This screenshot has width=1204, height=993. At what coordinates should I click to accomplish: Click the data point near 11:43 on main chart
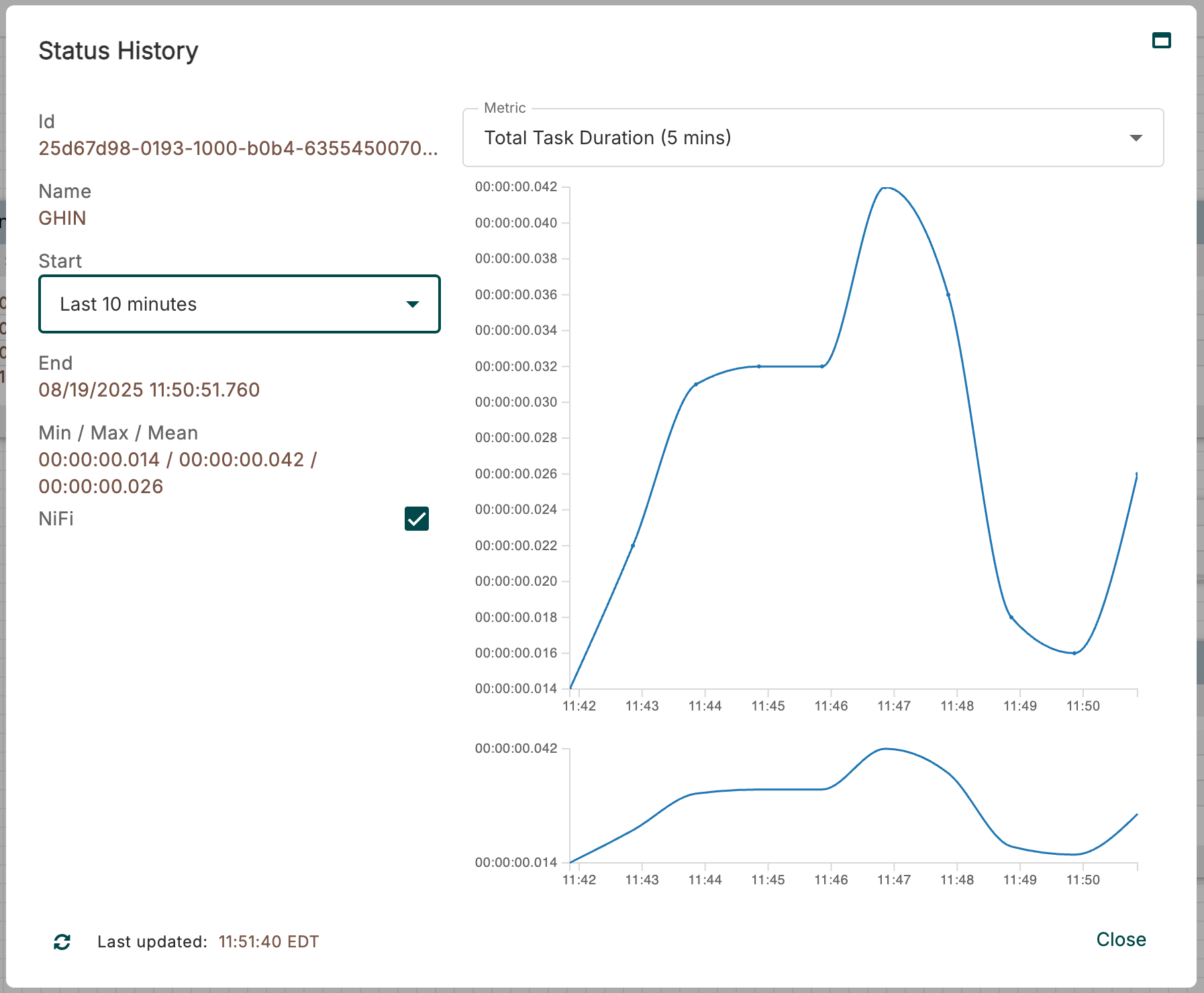632,545
